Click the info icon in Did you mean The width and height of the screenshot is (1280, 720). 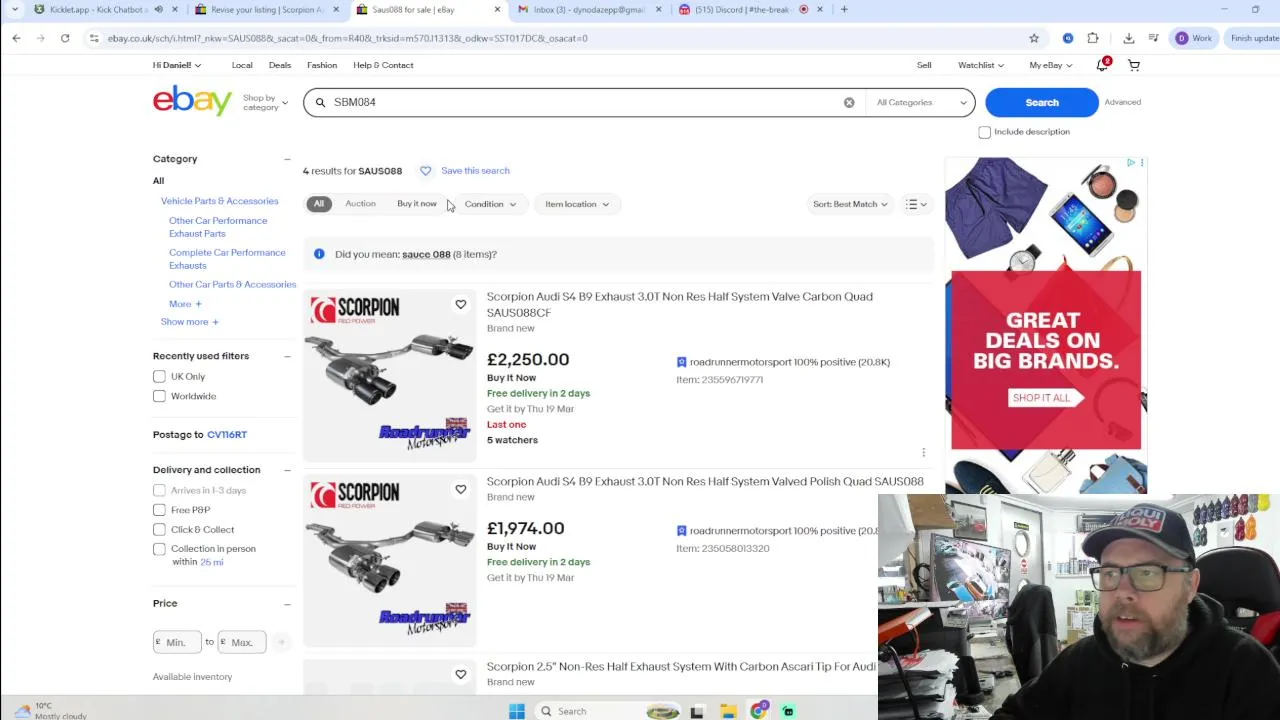pos(319,254)
